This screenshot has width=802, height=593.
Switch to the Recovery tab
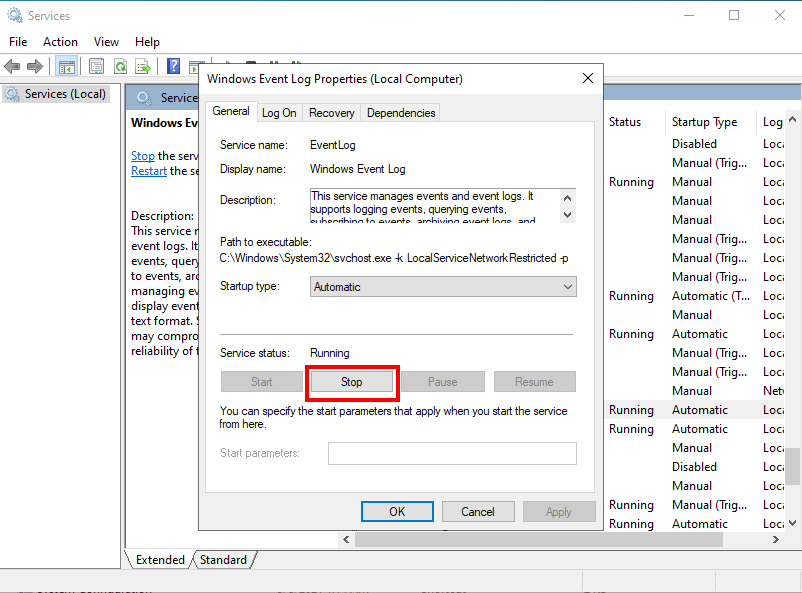point(331,113)
